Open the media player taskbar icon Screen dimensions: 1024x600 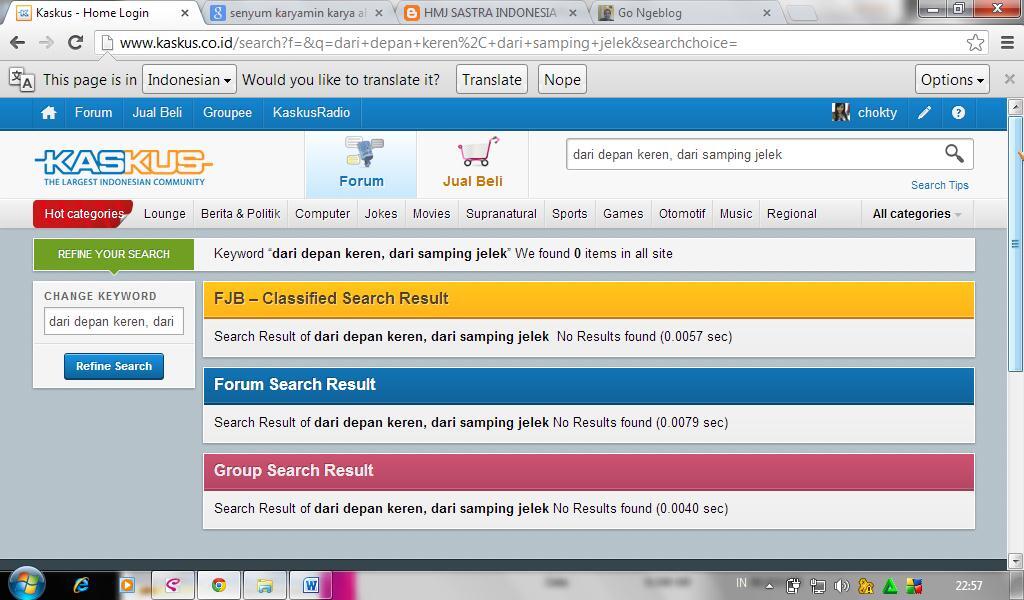pos(127,585)
